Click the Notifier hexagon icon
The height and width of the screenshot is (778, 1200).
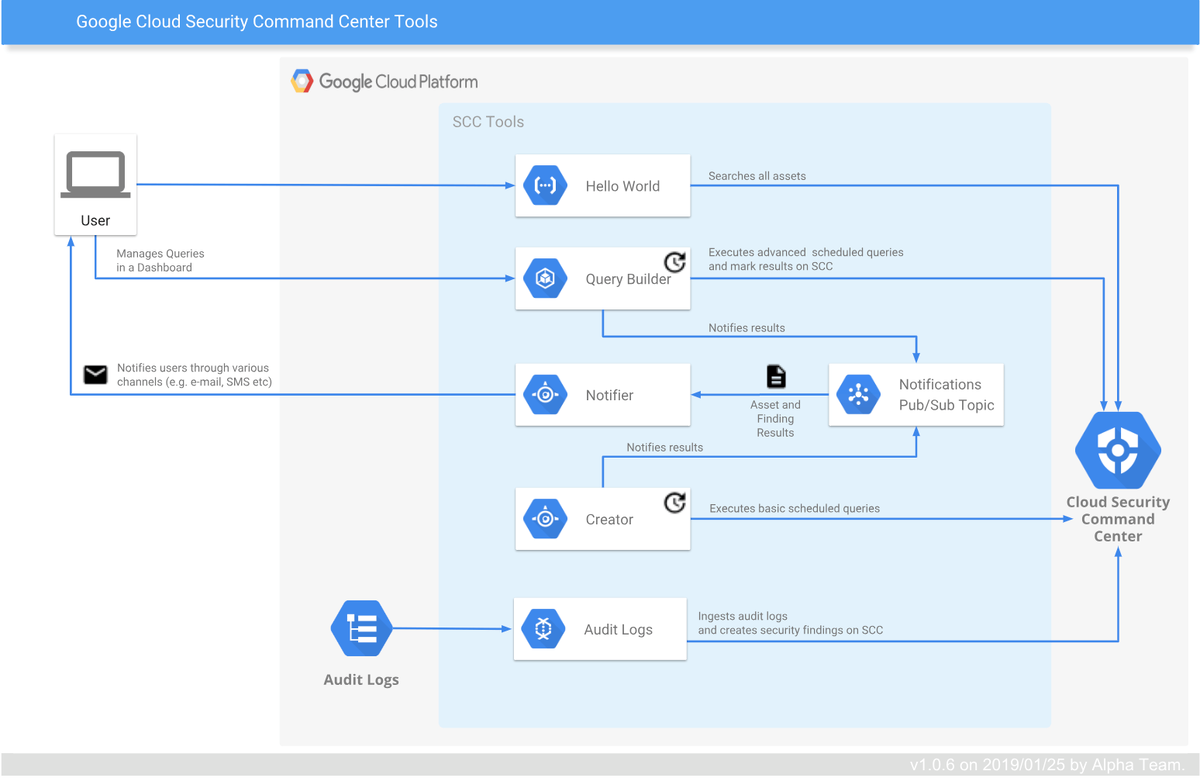click(545, 395)
